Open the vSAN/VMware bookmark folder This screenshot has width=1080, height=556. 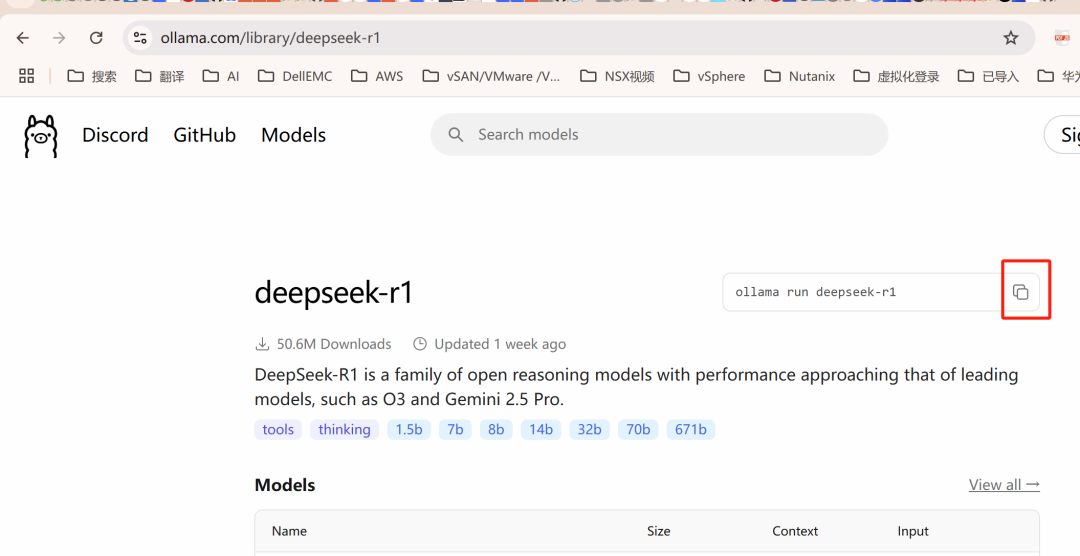(x=491, y=76)
